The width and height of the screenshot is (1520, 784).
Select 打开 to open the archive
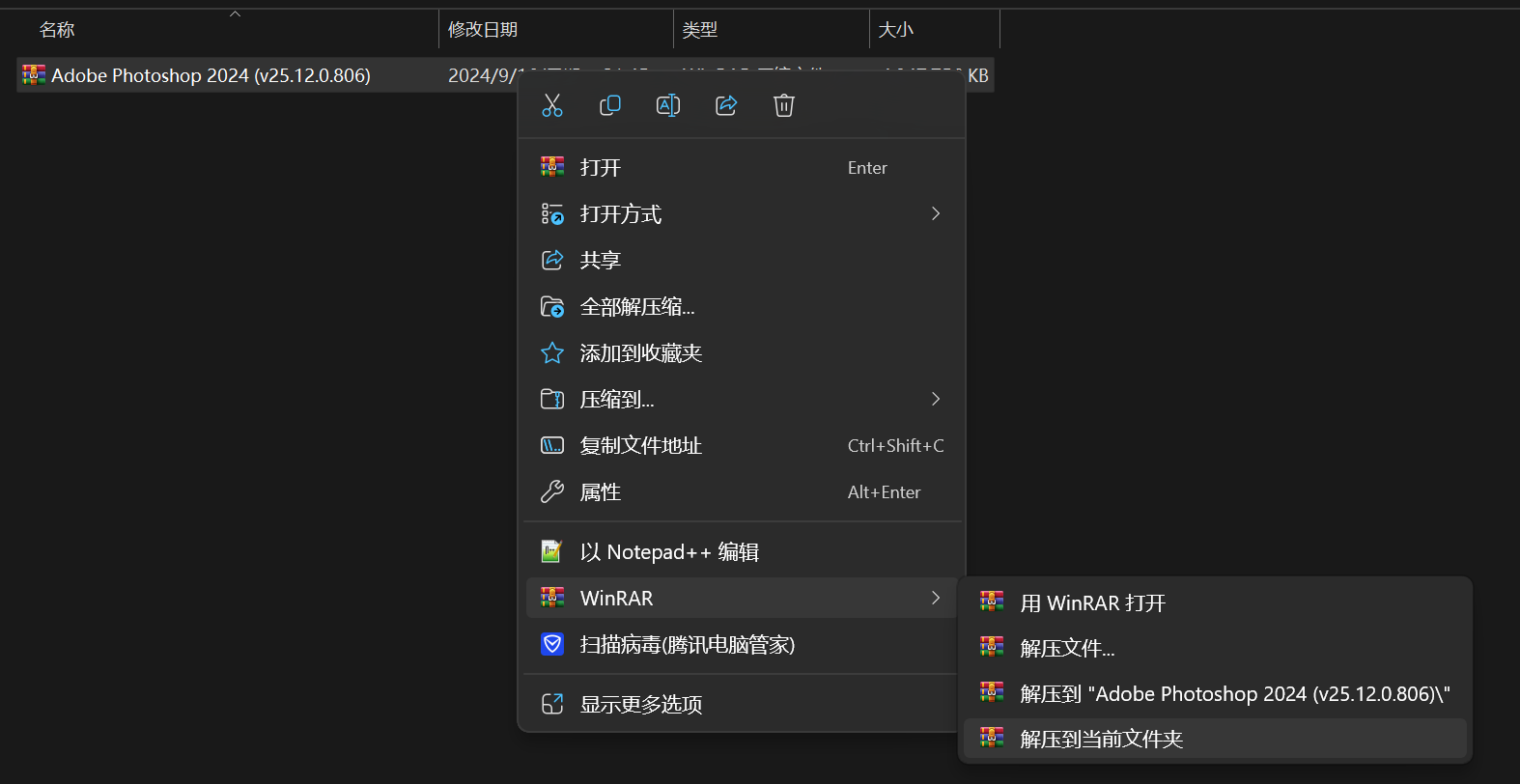601,168
